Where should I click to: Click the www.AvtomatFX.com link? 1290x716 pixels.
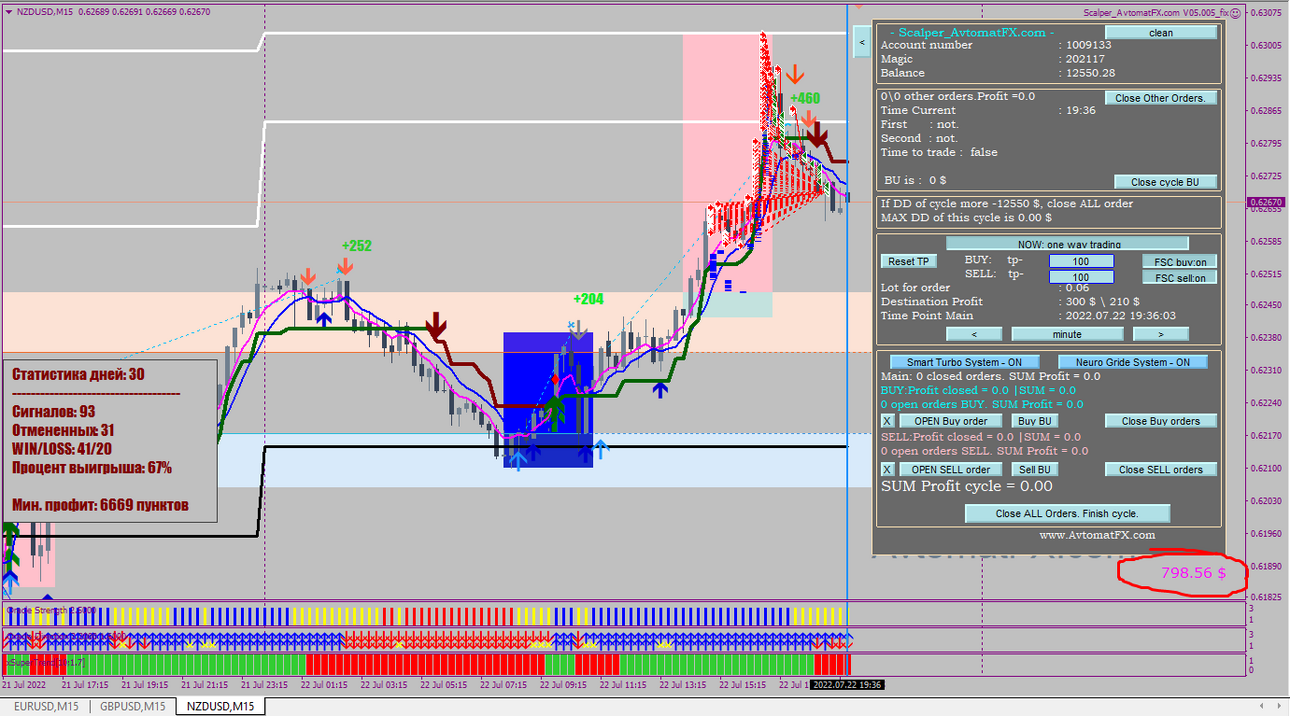(x=1097, y=535)
